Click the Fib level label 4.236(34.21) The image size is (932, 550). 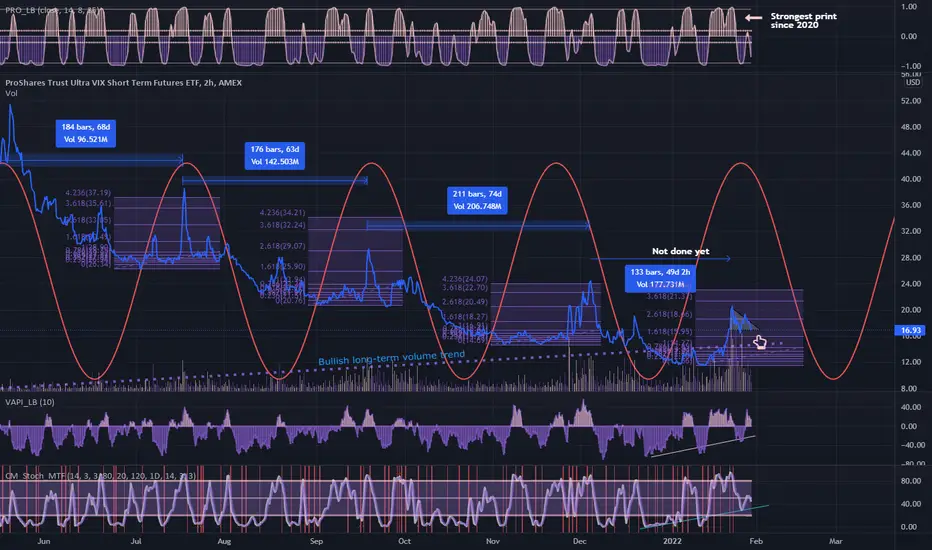[x=282, y=212]
